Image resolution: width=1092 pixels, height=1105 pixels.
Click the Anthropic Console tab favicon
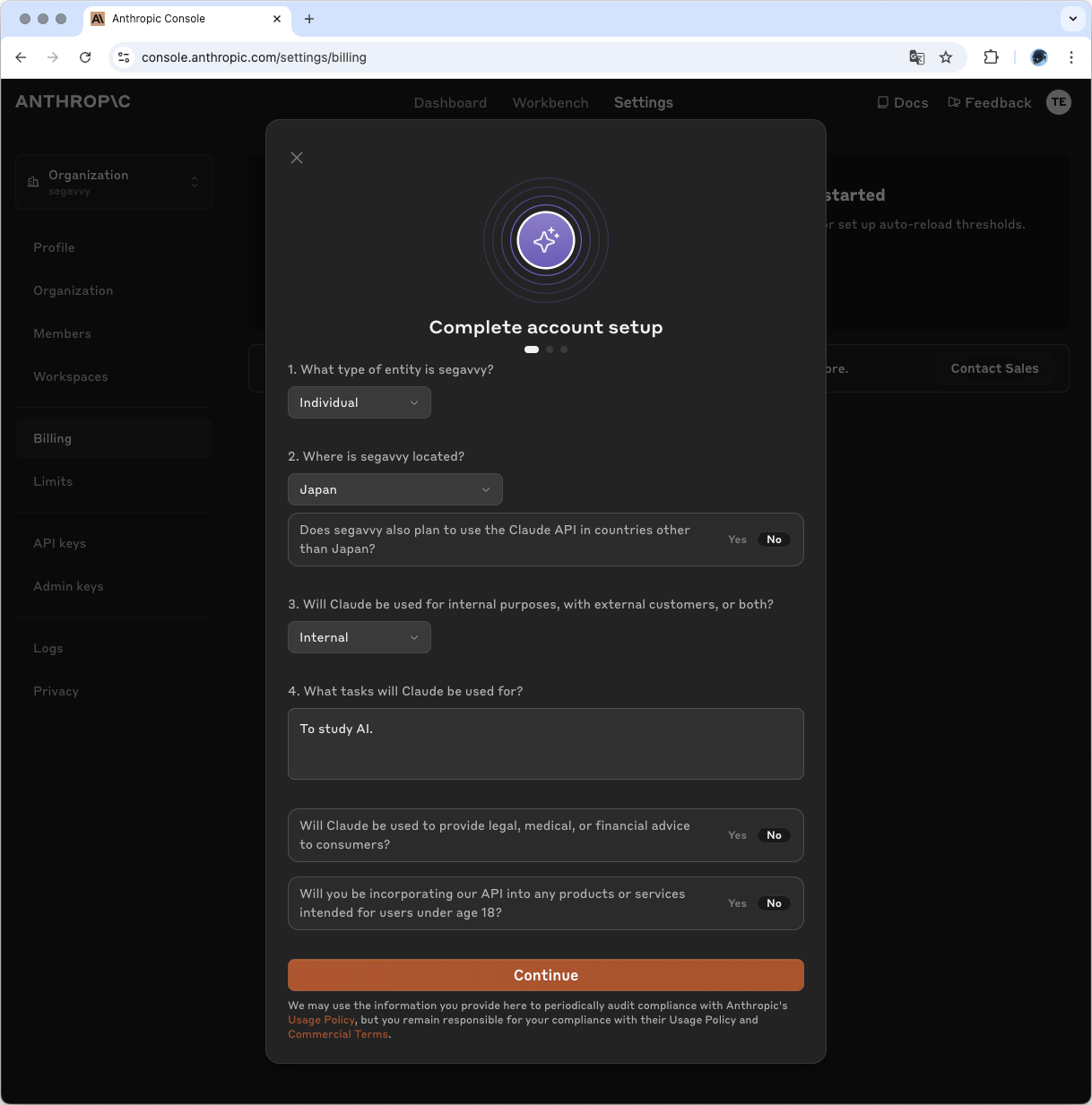[x=98, y=19]
